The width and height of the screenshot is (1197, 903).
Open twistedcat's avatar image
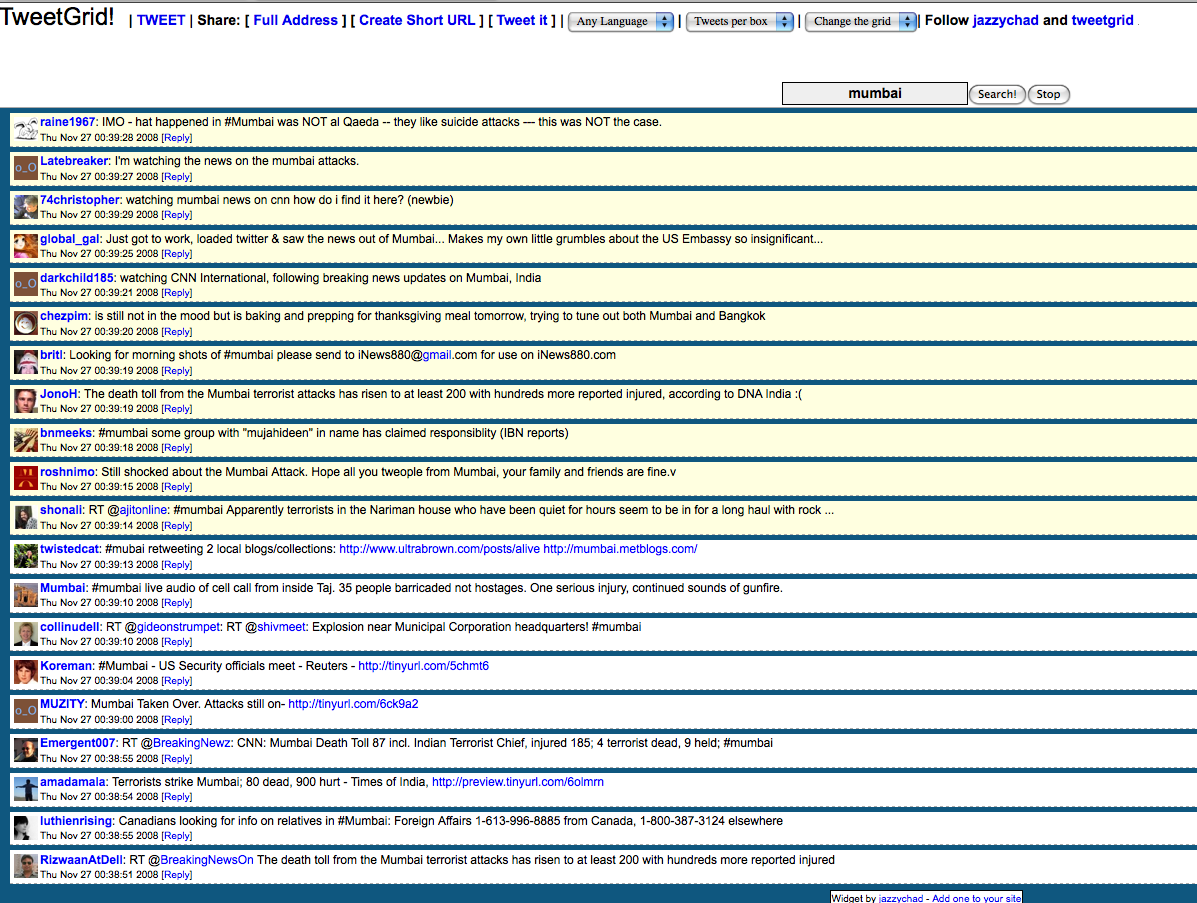[x=26, y=556]
